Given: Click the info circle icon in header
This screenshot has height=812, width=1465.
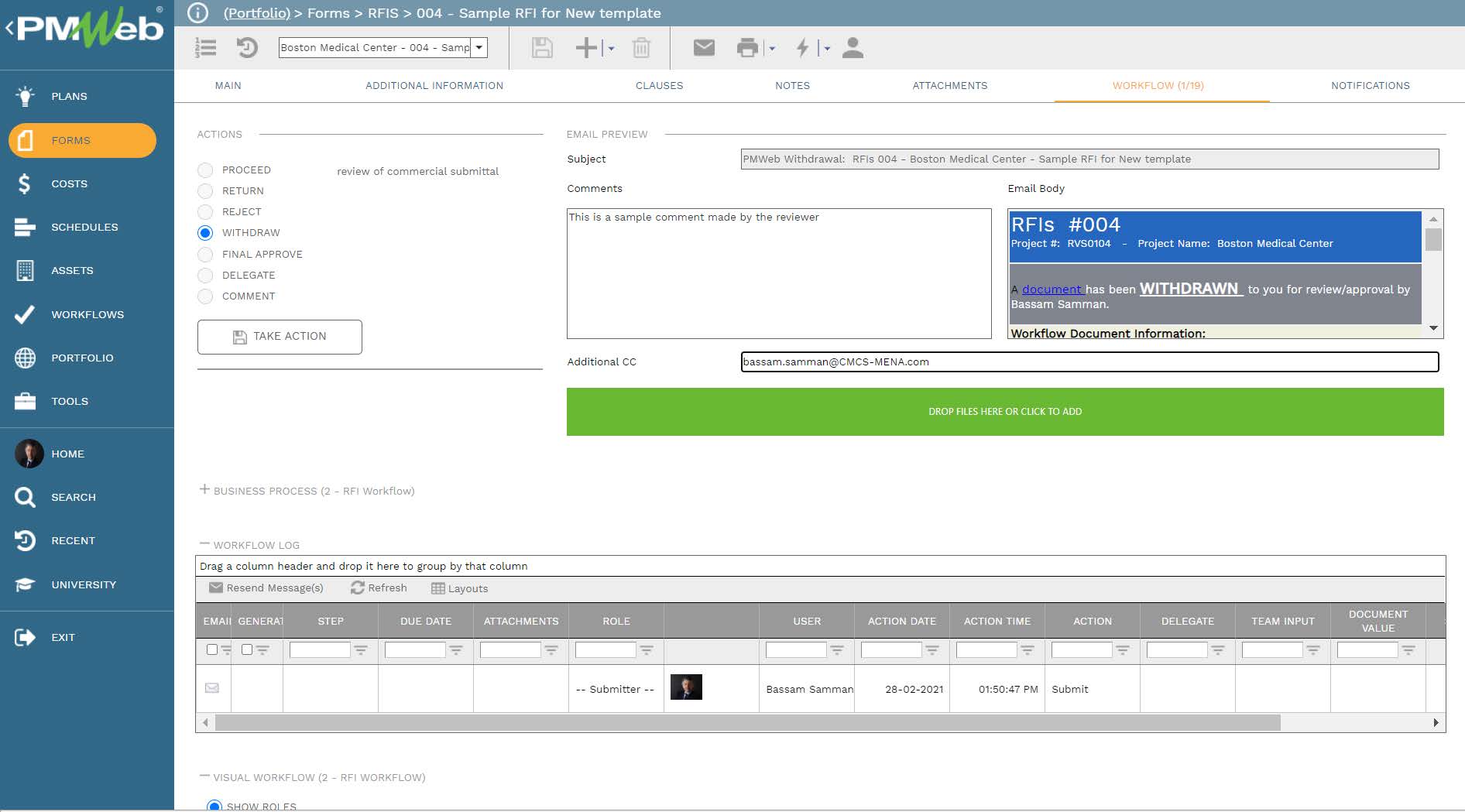Looking at the screenshot, I should pos(198,13).
